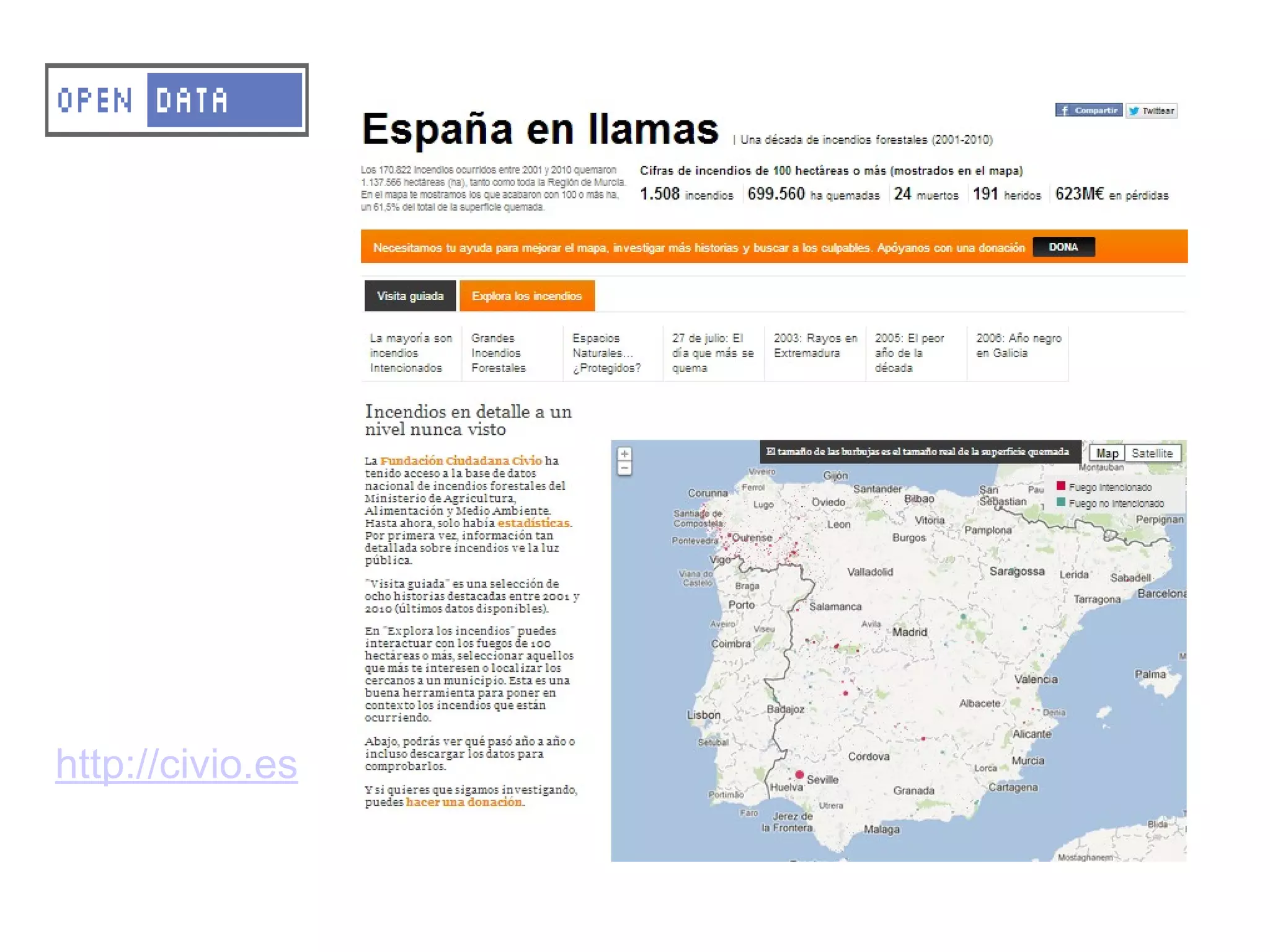1270x952 pixels.
Task: Open 'Grandes Incendios Forestales' story
Action: pyautogui.click(x=498, y=353)
